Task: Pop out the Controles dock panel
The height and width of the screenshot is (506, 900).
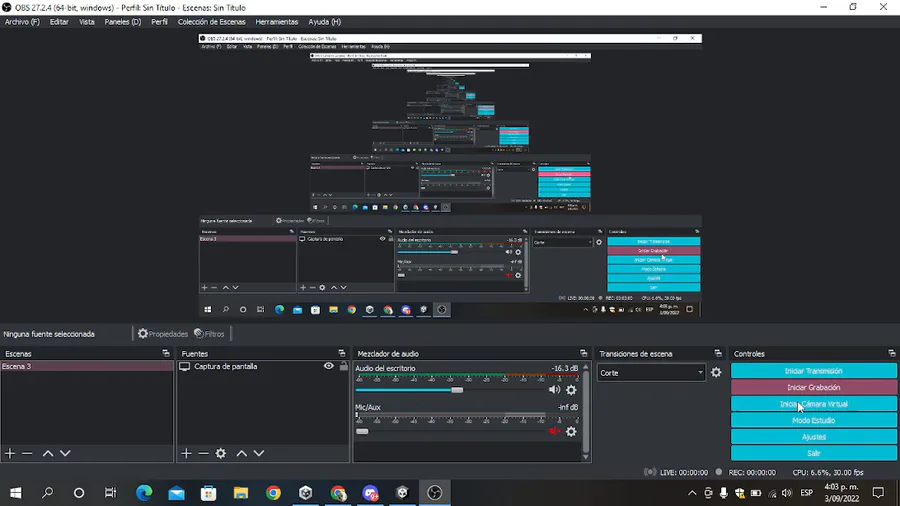Action: [891, 353]
